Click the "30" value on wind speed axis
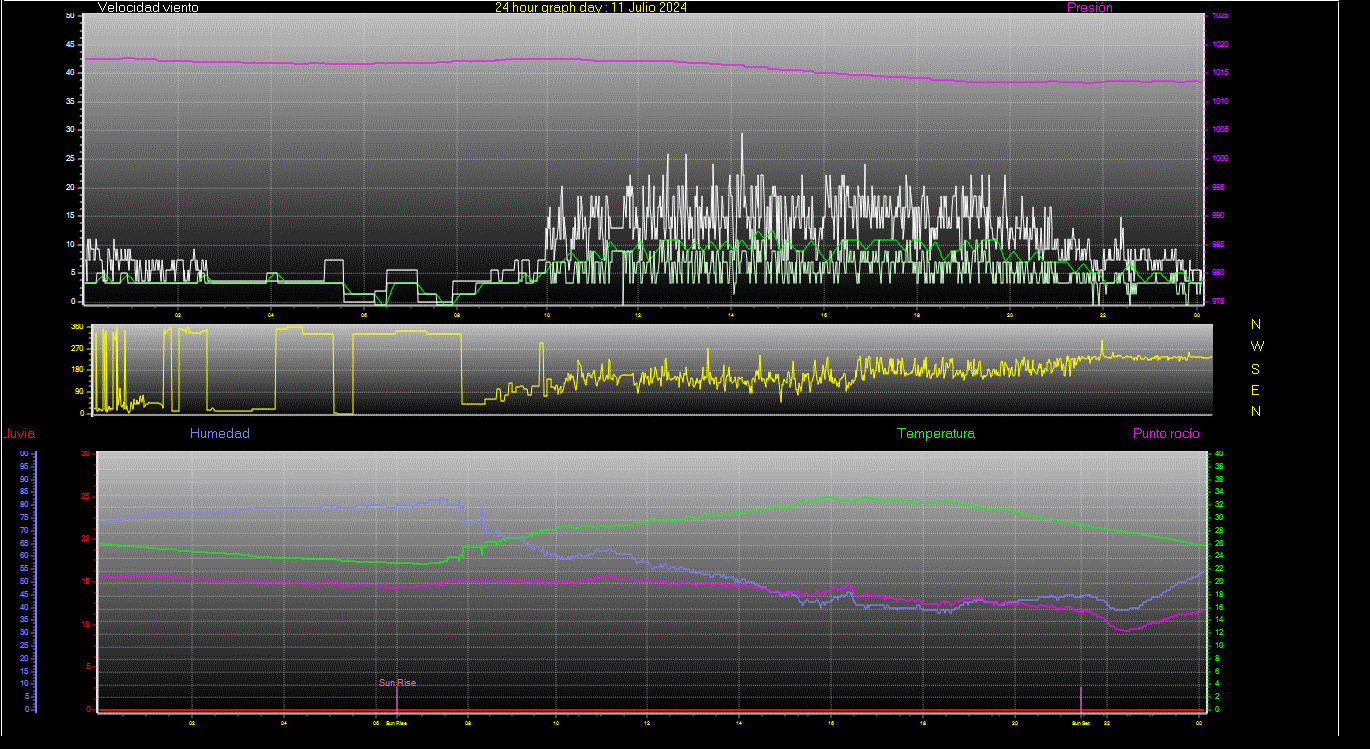The image size is (1370, 749). coord(70,130)
